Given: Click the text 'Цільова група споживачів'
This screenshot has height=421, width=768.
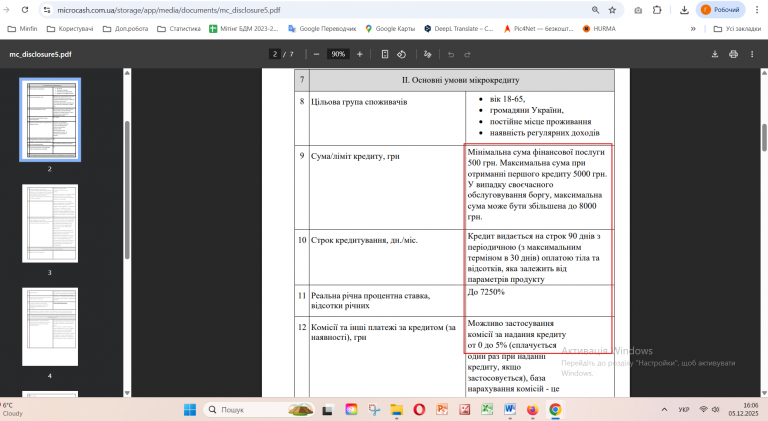Looking at the screenshot, I should click(x=359, y=102).
